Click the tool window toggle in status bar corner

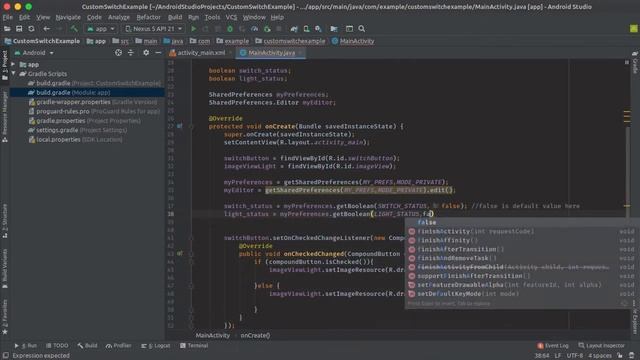pyautogui.click(x=6, y=356)
